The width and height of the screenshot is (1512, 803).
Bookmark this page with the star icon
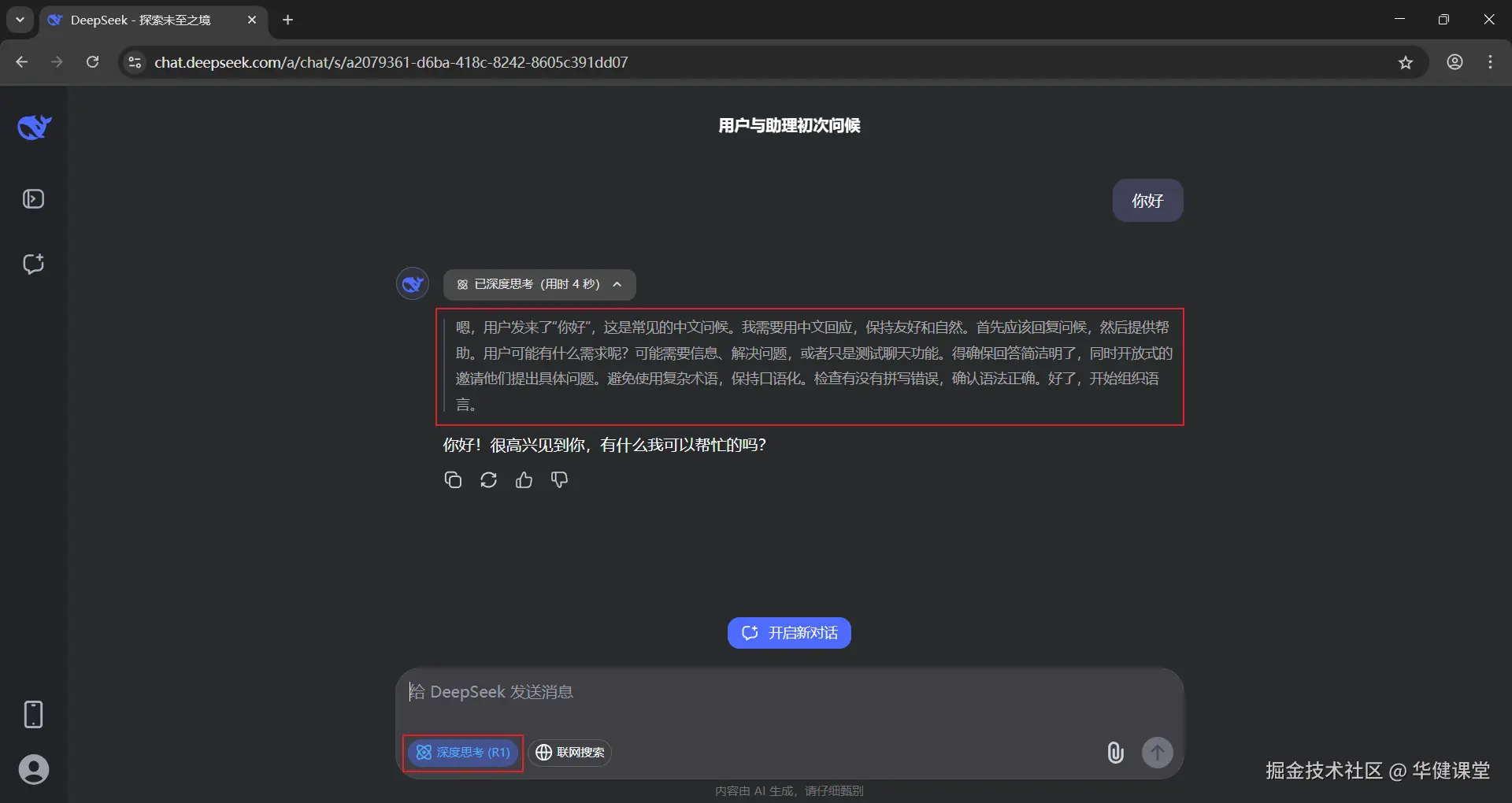tap(1406, 62)
